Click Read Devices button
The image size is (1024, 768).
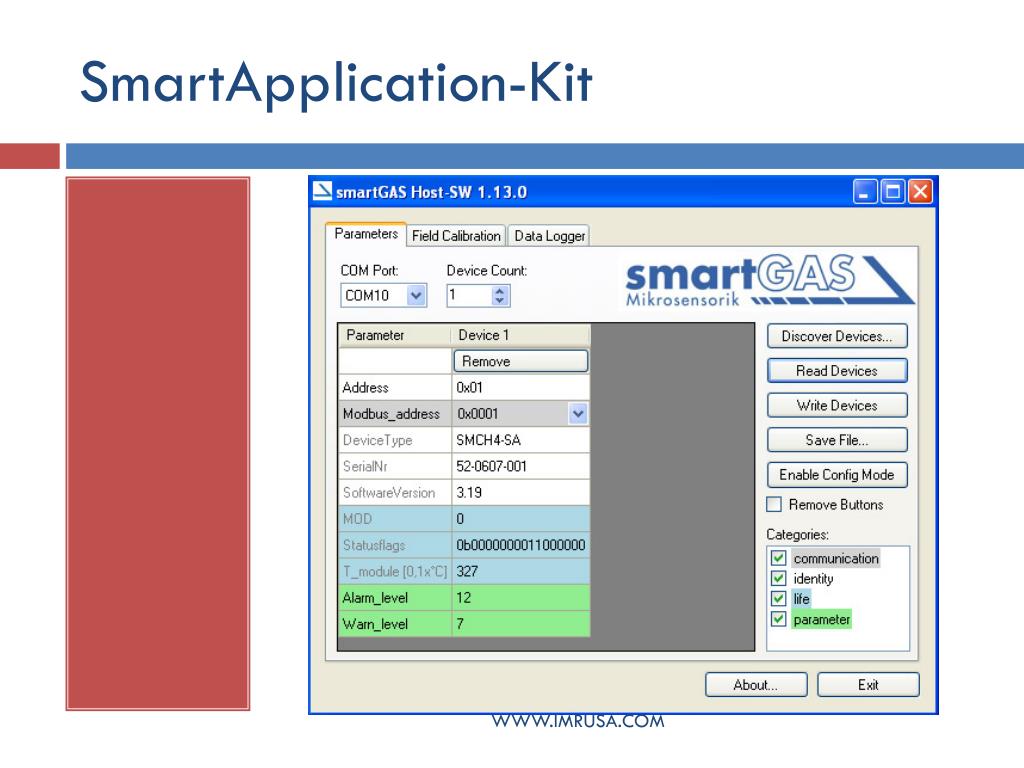(x=837, y=370)
